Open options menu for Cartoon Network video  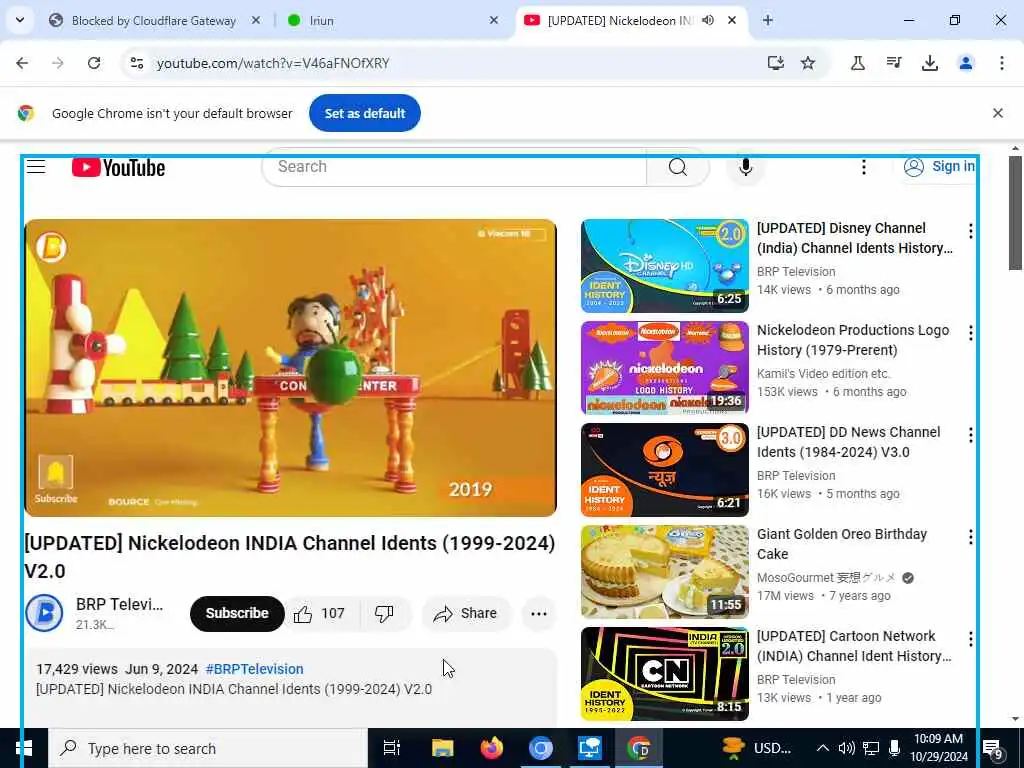coord(970,638)
